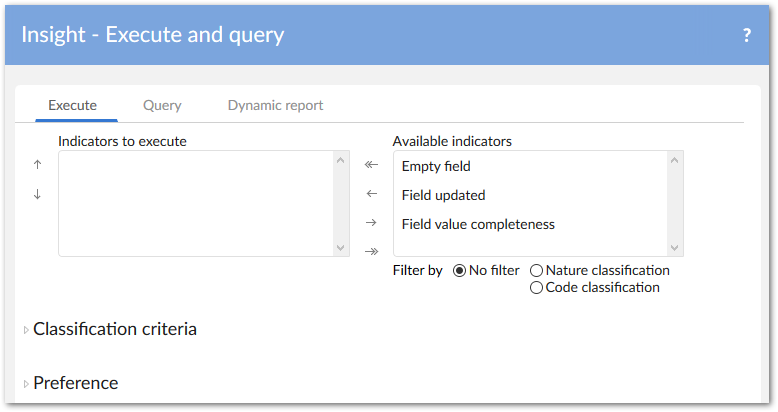Select Empty field indicator
The height and width of the screenshot is (412, 778).
coord(436,166)
